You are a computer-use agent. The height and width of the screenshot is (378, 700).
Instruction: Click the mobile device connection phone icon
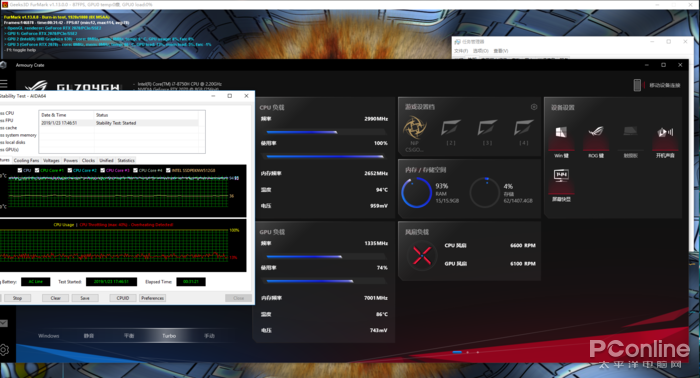pos(637,85)
